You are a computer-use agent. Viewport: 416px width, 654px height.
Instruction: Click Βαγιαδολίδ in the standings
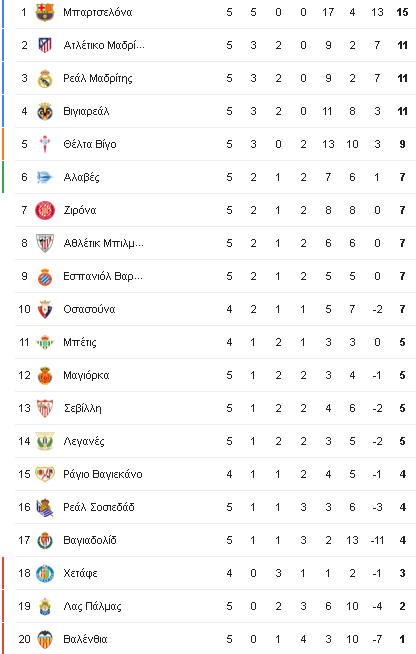click(x=90, y=540)
